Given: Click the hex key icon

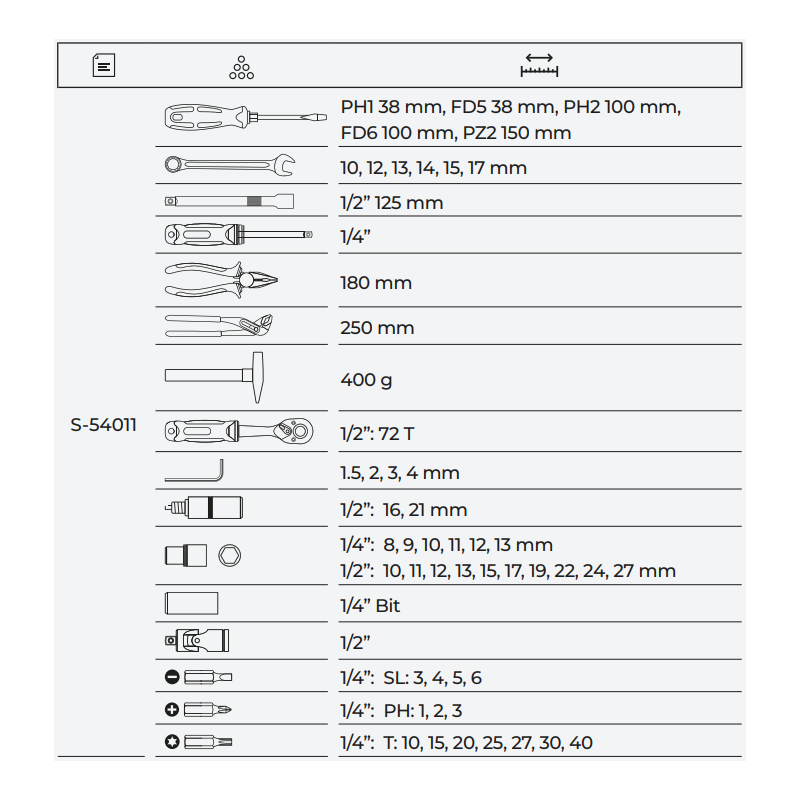Looking at the screenshot, I should coord(195,471).
